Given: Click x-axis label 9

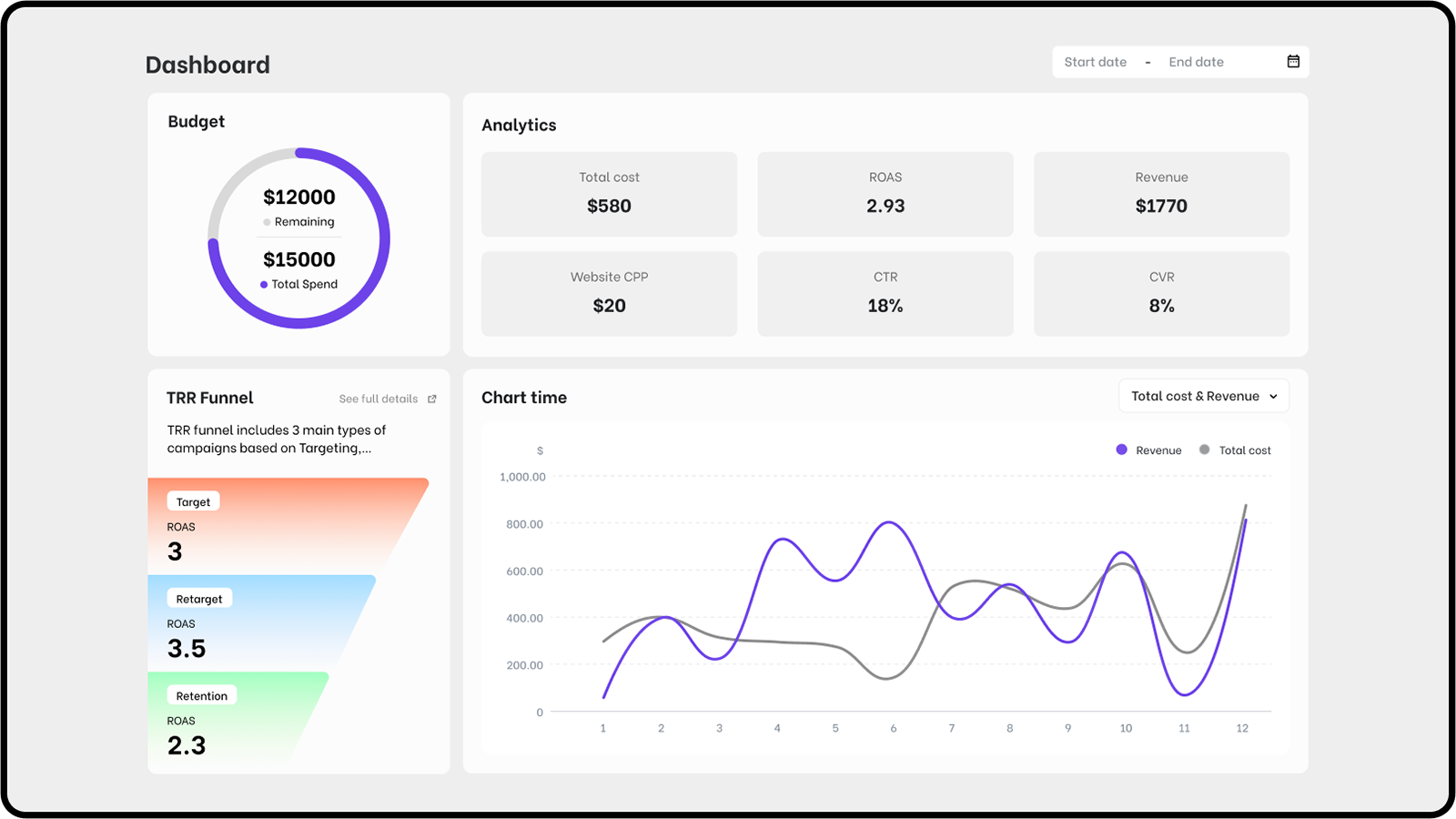Looking at the screenshot, I should 1067,728.
